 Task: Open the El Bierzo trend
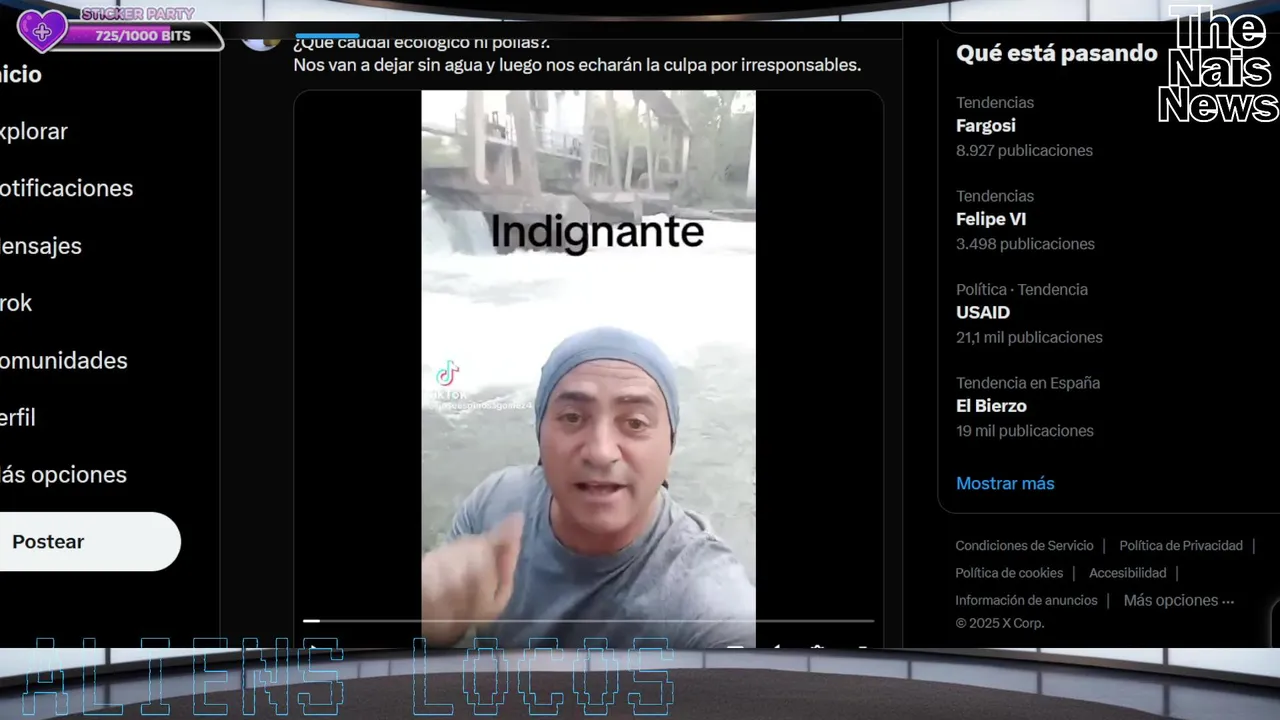[991, 406]
